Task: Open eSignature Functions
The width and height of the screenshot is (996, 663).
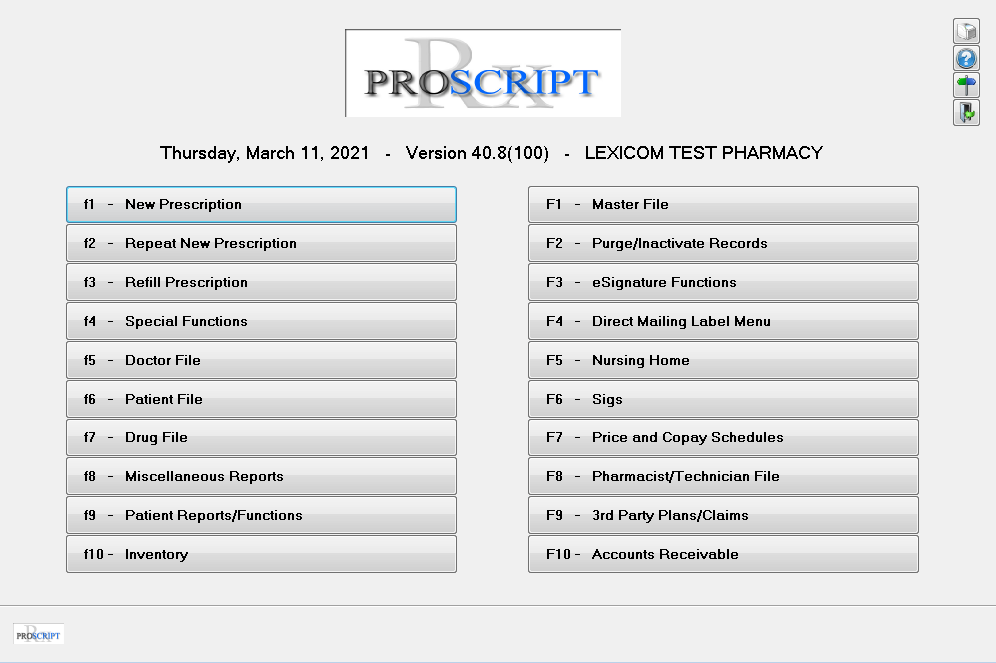Action: 722,282
